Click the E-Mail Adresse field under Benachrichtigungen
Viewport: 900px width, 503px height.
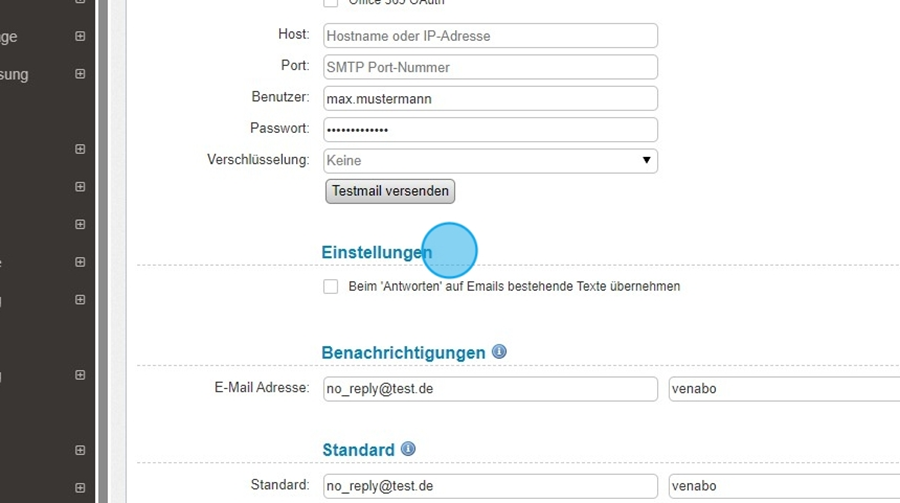pos(490,388)
